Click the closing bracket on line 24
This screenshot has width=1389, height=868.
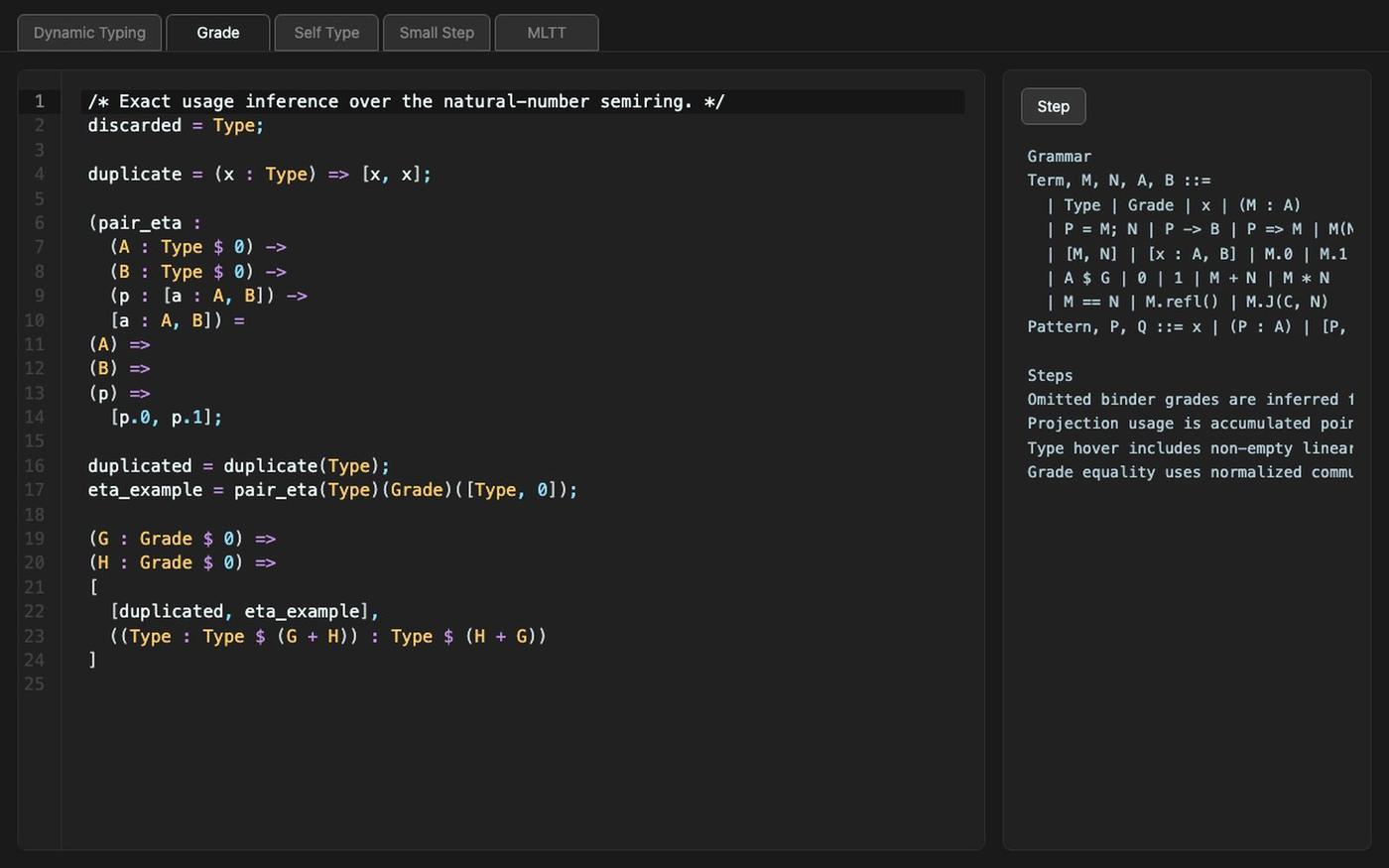point(92,660)
